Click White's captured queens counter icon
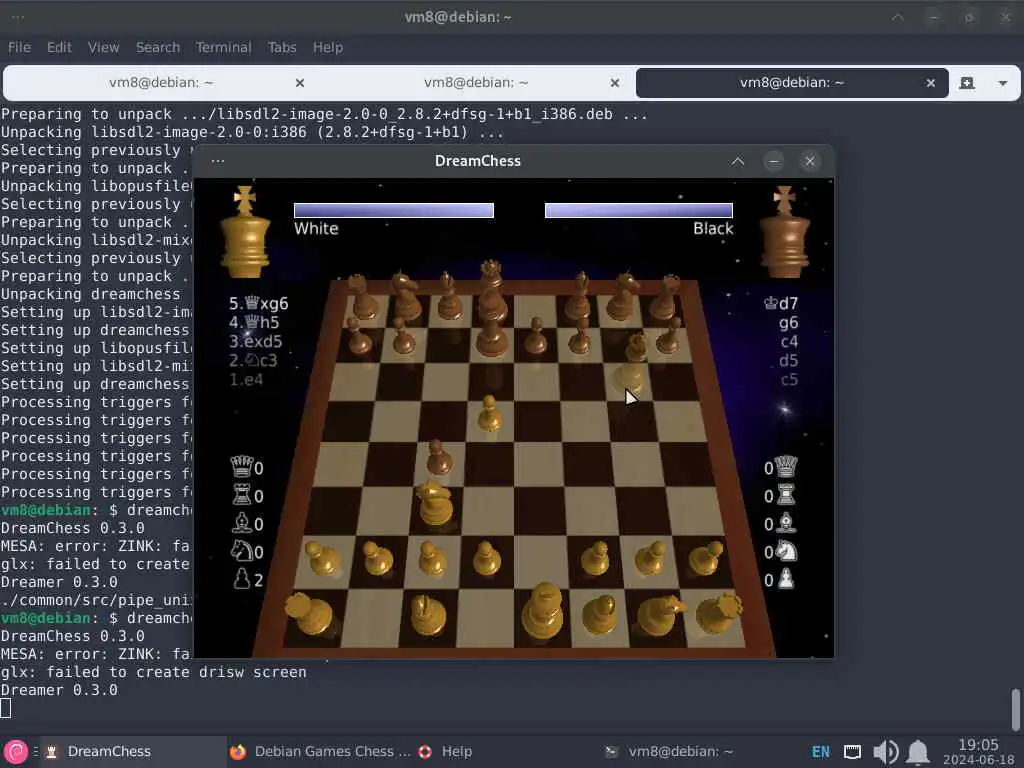The image size is (1024, 768). [x=241, y=467]
